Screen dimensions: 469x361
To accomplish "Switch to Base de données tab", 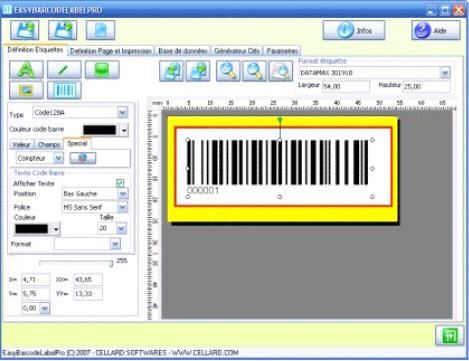I will pos(183,51).
